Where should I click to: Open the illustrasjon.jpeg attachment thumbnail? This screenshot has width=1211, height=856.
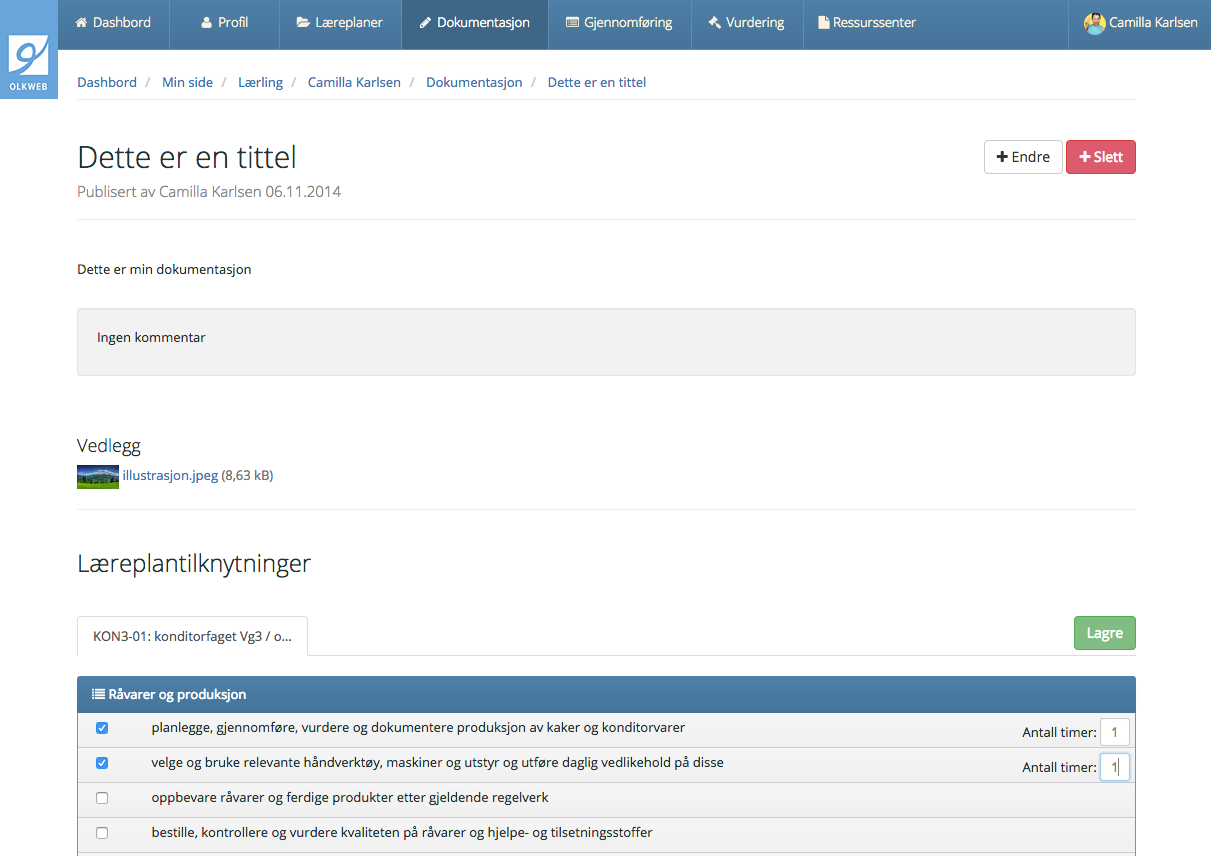98,476
